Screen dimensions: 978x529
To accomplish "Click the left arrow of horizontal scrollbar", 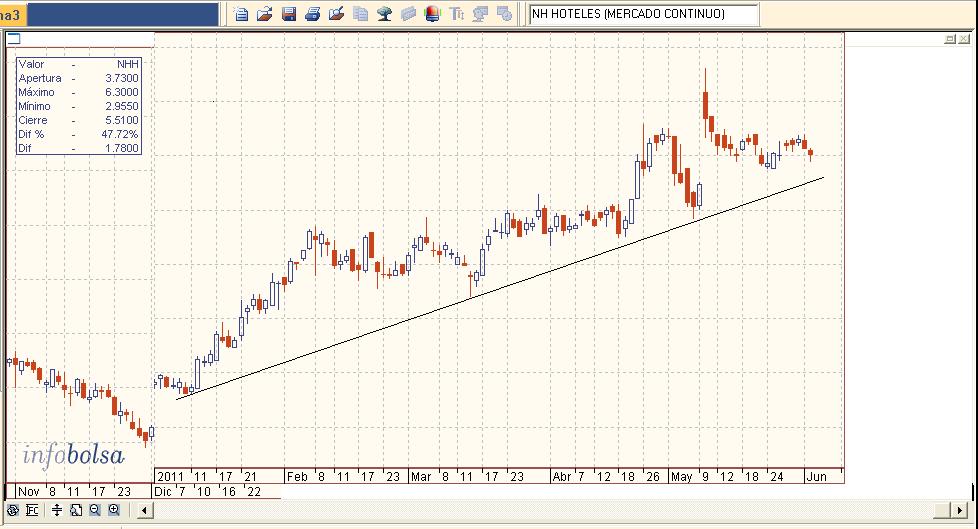I will (145, 511).
